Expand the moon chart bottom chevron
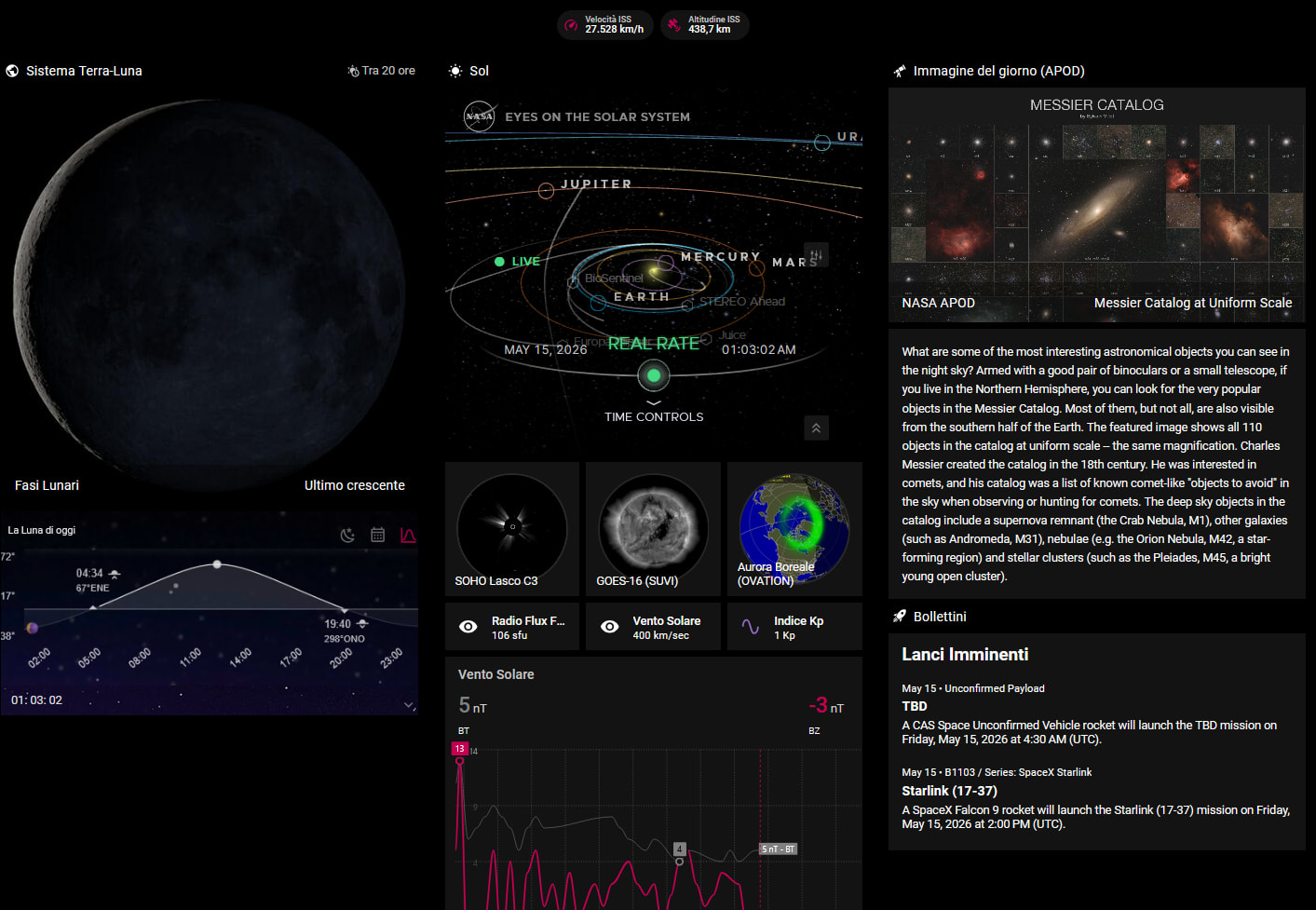1316x910 pixels. 409,706
